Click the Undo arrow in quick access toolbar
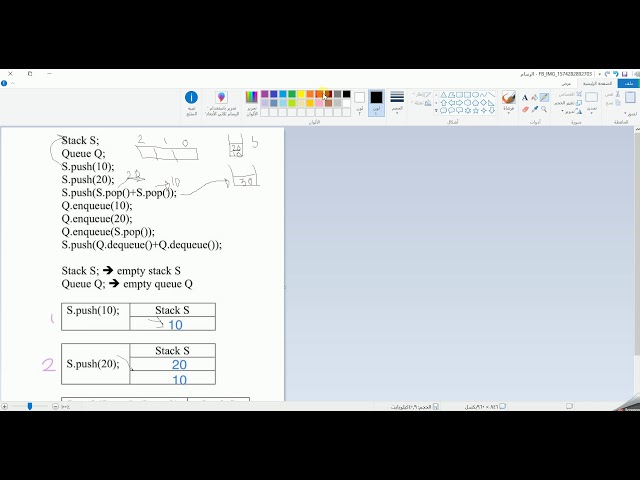Viewport: 640px width, 480px height. (x=616, y=74)
